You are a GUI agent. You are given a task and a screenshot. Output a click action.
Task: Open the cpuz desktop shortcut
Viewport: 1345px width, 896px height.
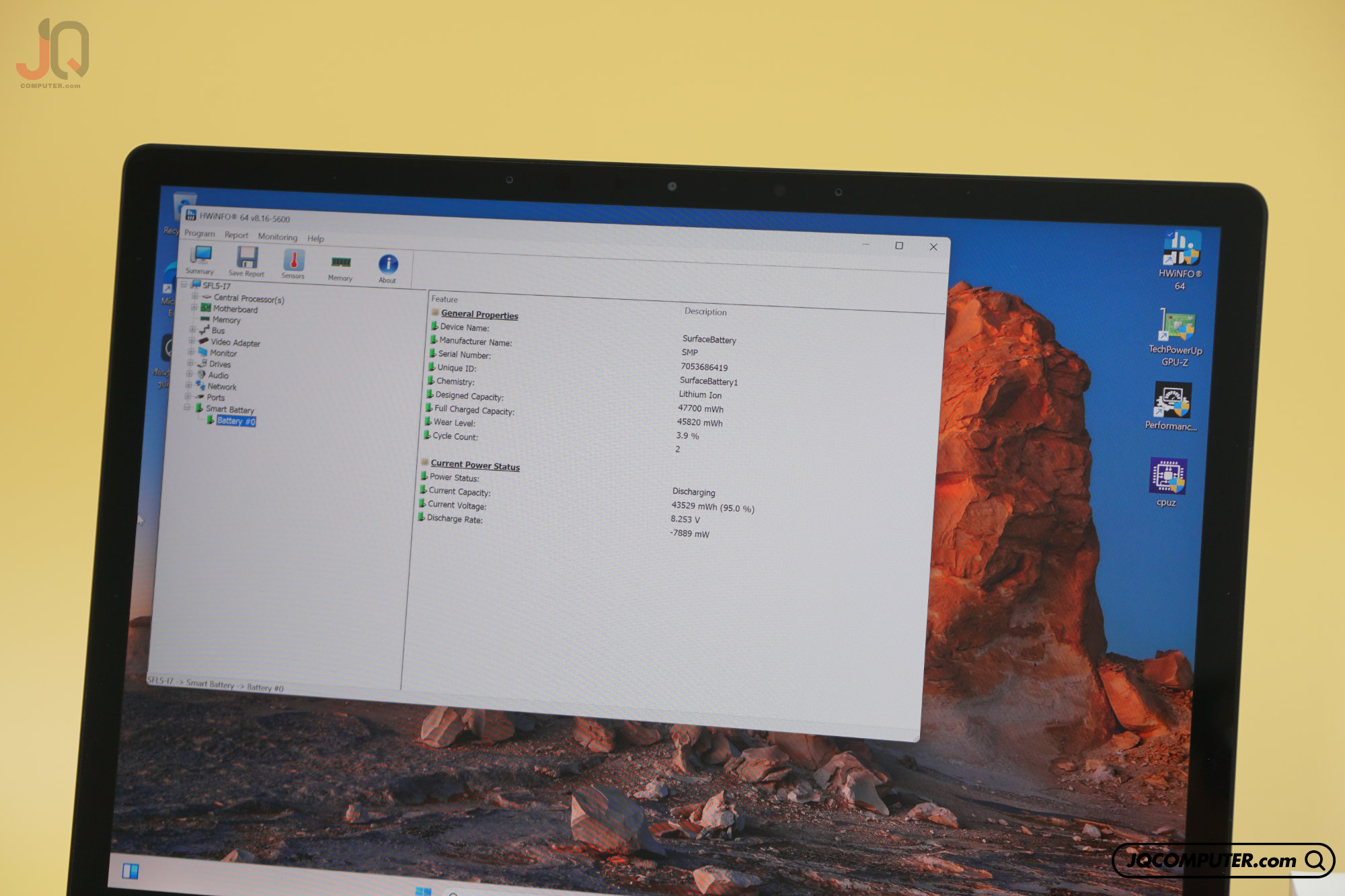click(x=1167, y=482)
